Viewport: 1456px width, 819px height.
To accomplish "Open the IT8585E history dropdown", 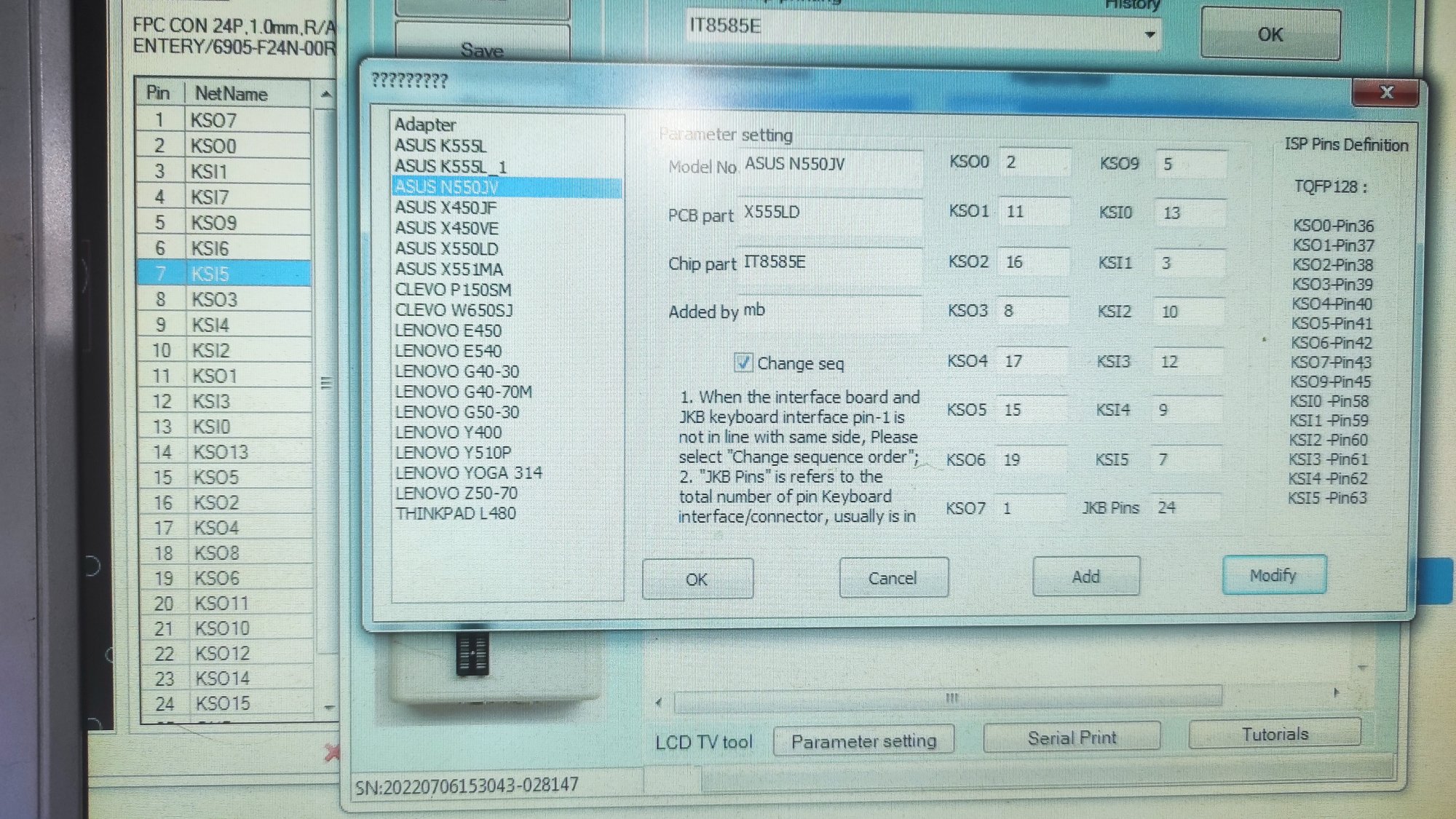I will click(1150, 34).
